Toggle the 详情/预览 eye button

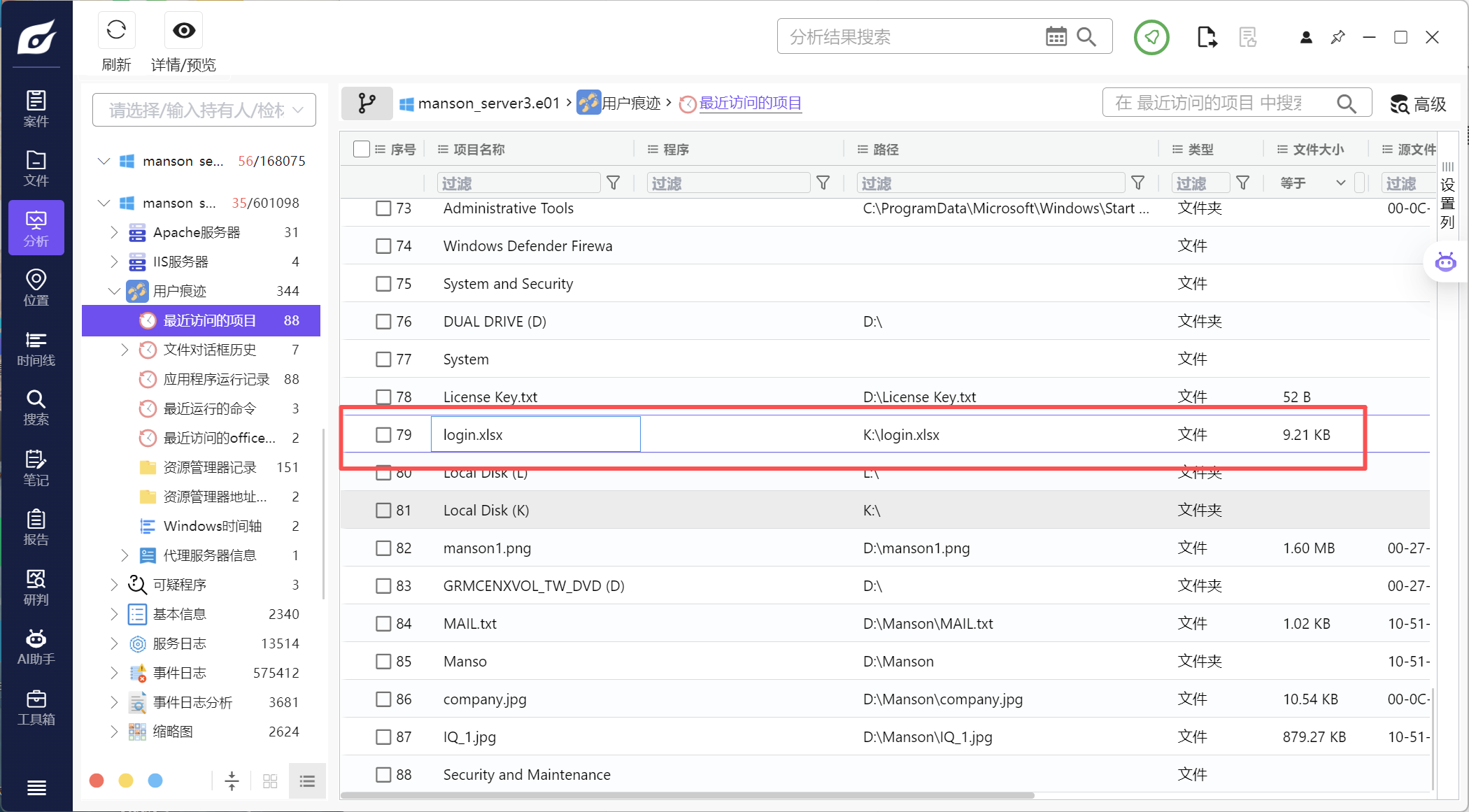(184, 31)
